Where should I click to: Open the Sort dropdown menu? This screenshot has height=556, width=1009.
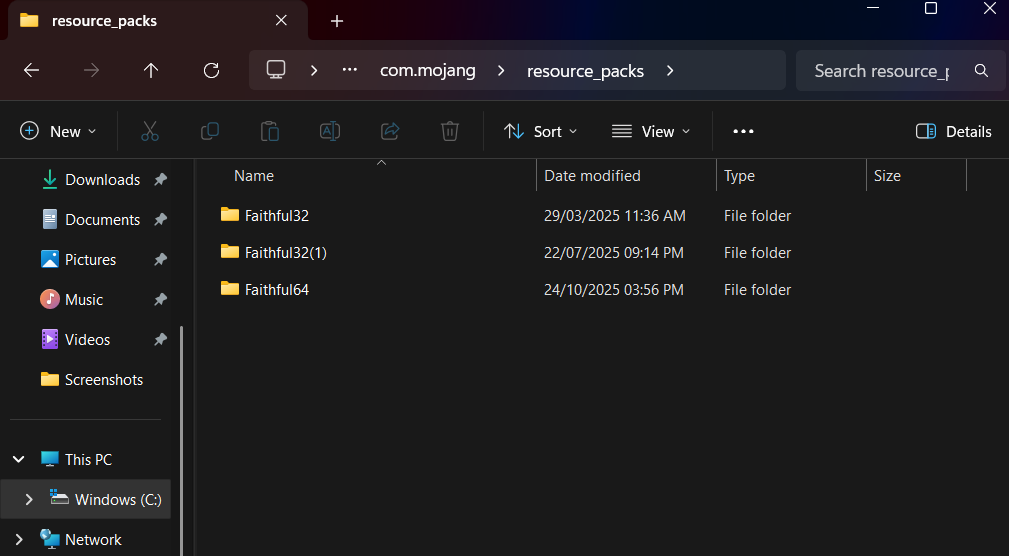tap(541, 131)
